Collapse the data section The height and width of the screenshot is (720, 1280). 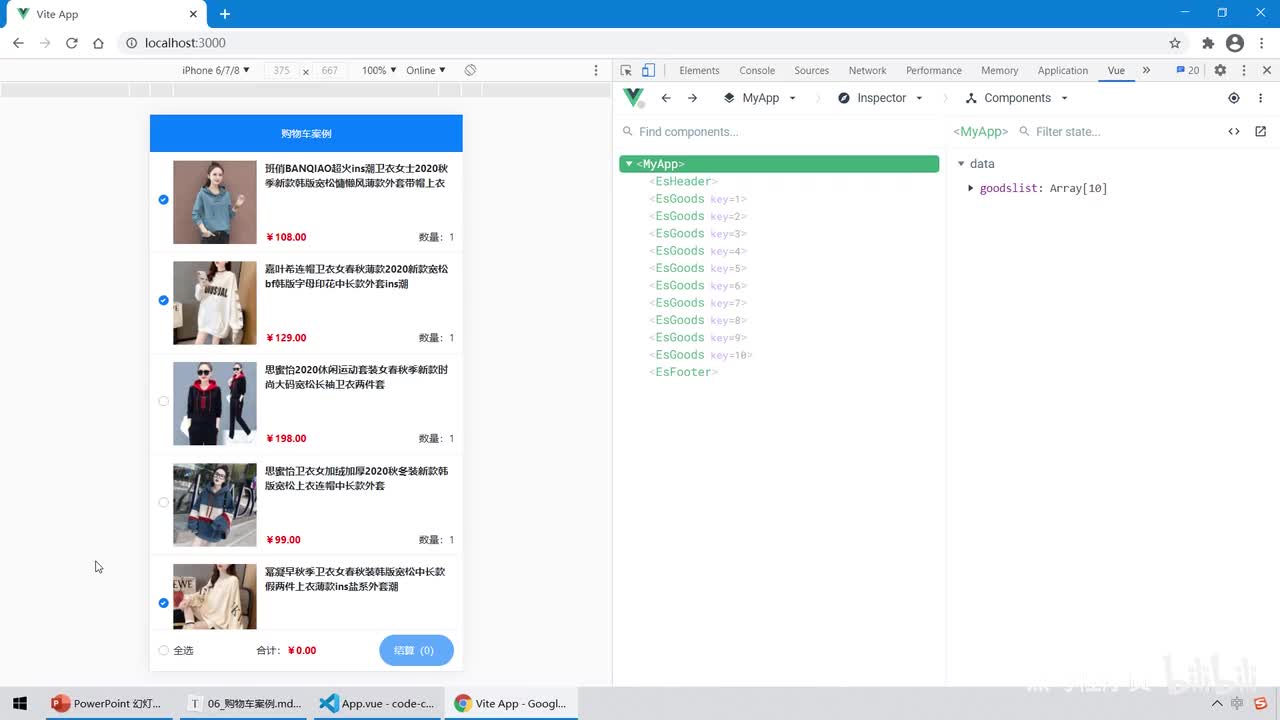[961, 164]
